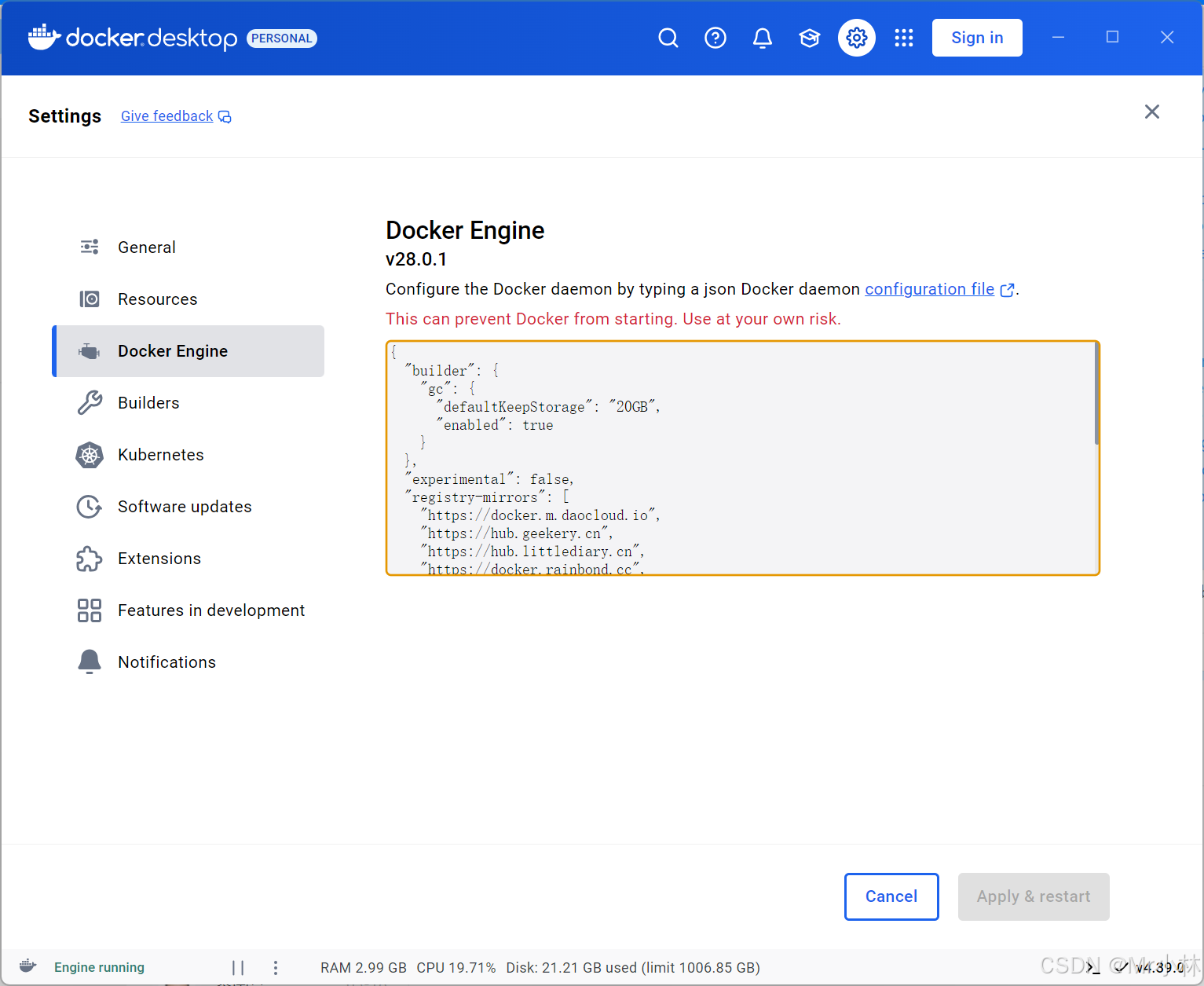This screenshot has width=1204, height=986.
Task: Open search in the Docker Desktop header
Action: [x=668, y=37]
